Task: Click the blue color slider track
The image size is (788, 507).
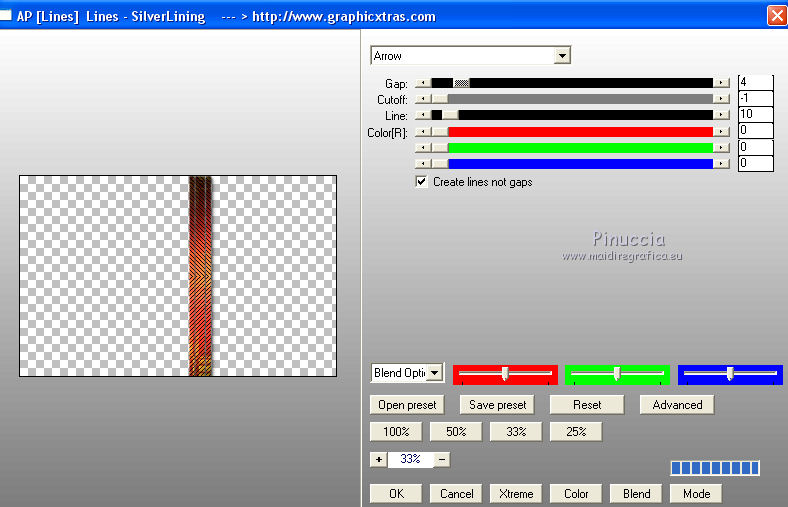Action: [572, 163]
